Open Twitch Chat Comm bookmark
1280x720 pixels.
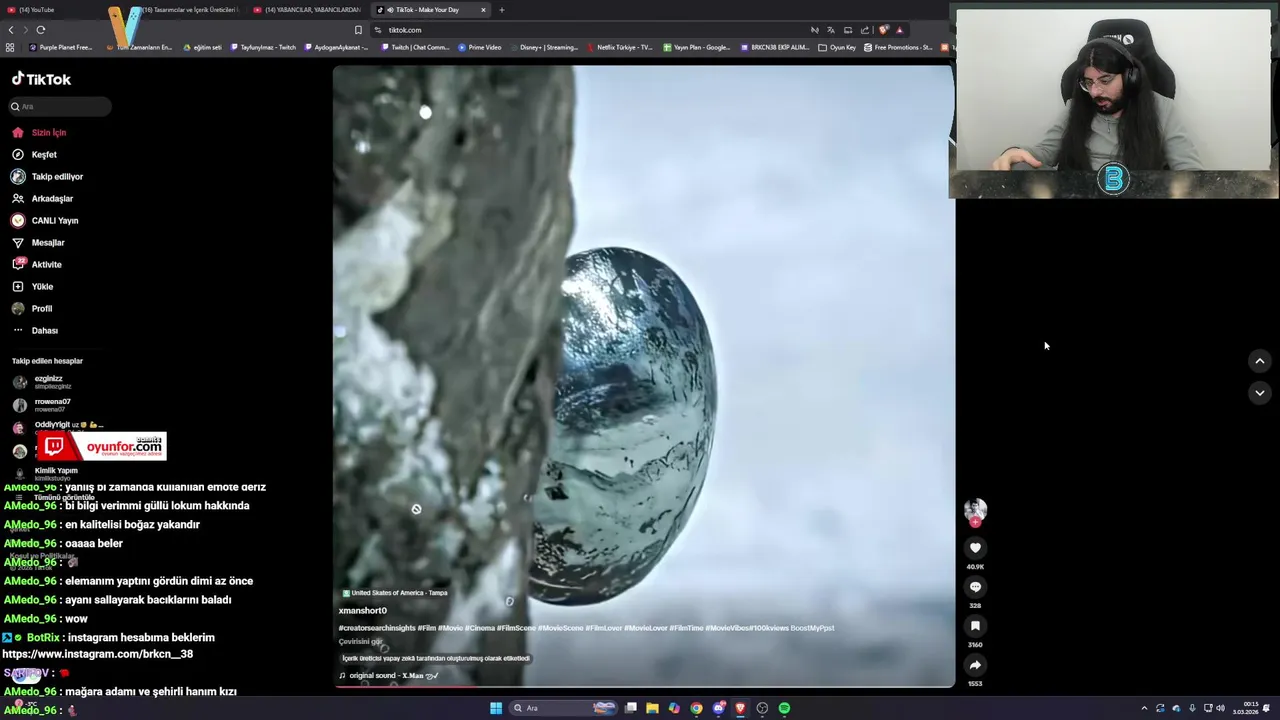[x=415, y=47]
